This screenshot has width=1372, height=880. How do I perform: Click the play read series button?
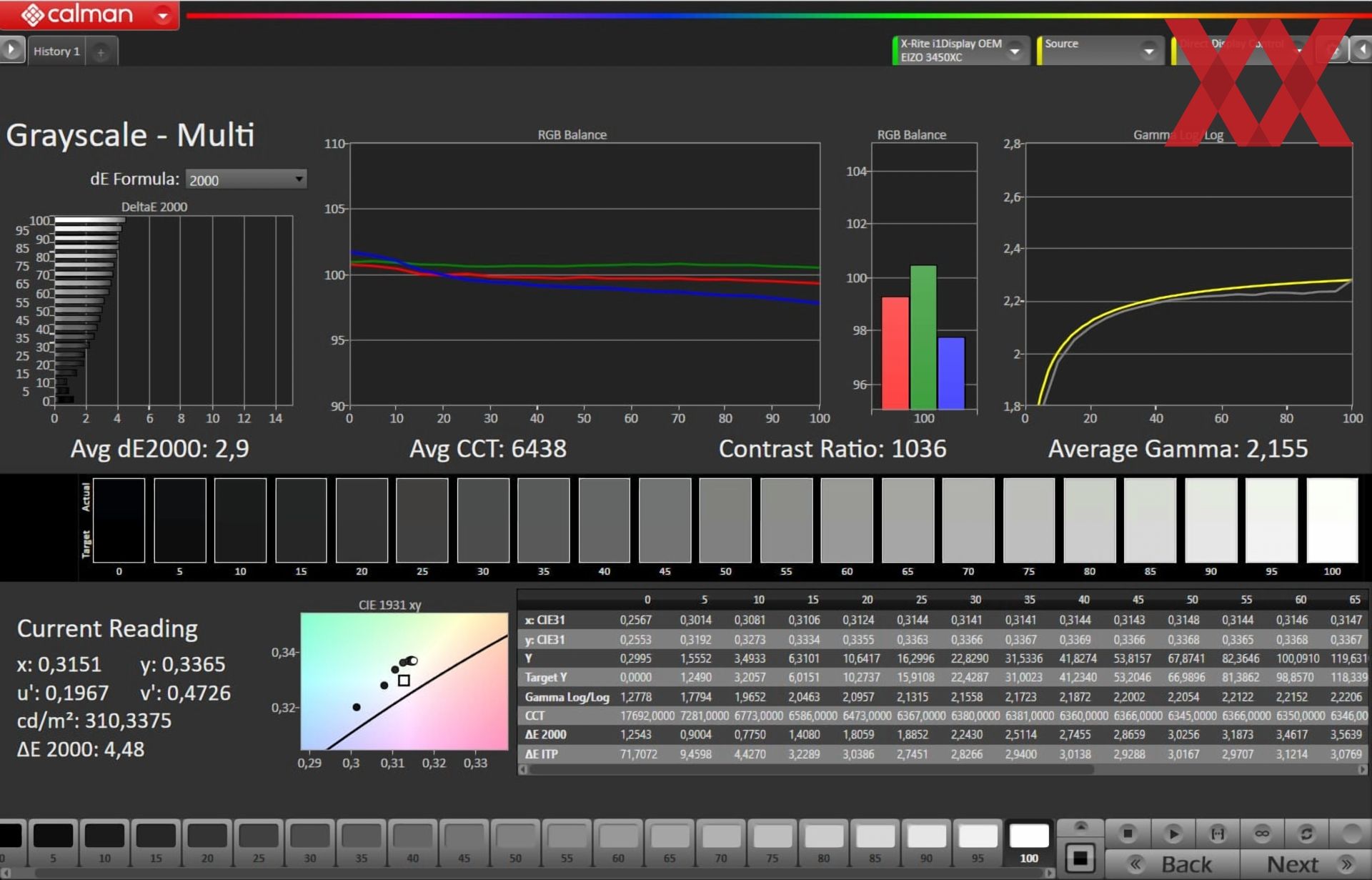1173,834
